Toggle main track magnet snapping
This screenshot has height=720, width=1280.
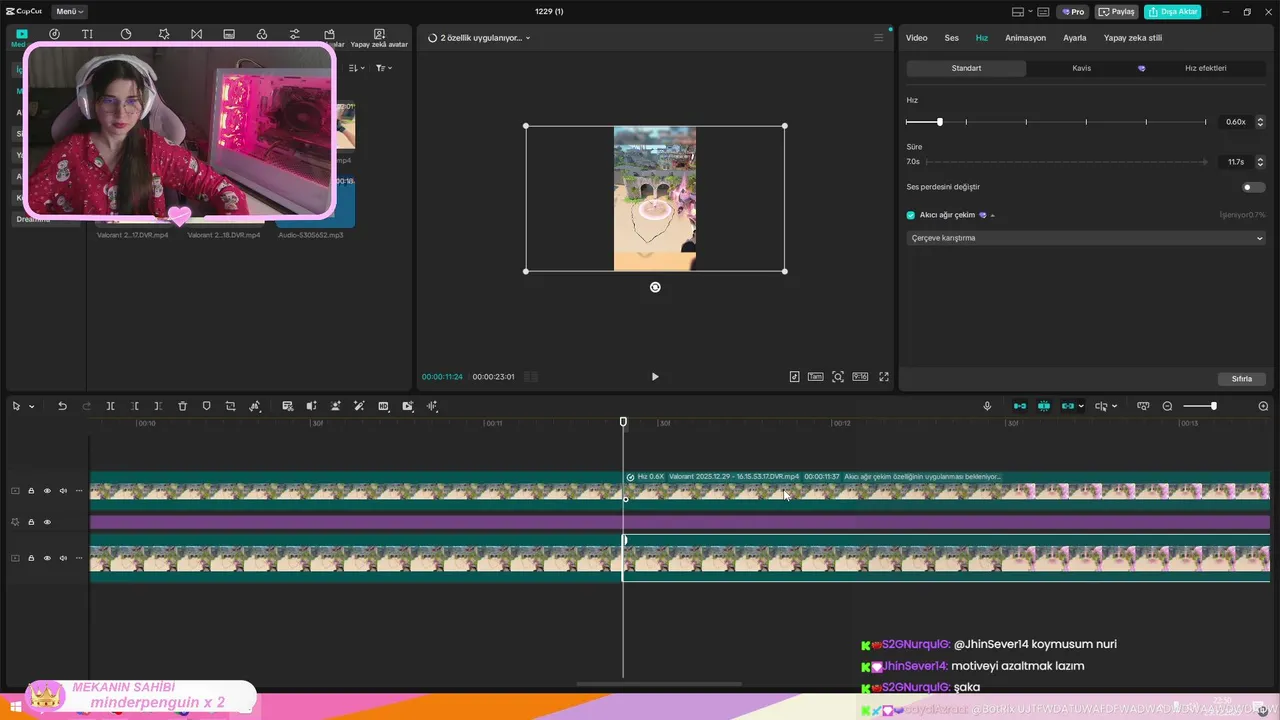[x=1020, y=406]
